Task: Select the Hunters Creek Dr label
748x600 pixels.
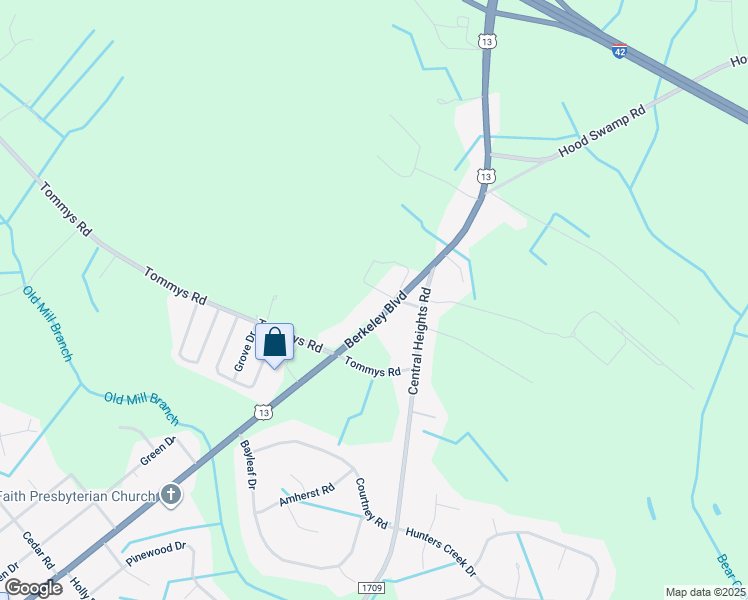Action: pyautogui.click(x=441, y=552)
